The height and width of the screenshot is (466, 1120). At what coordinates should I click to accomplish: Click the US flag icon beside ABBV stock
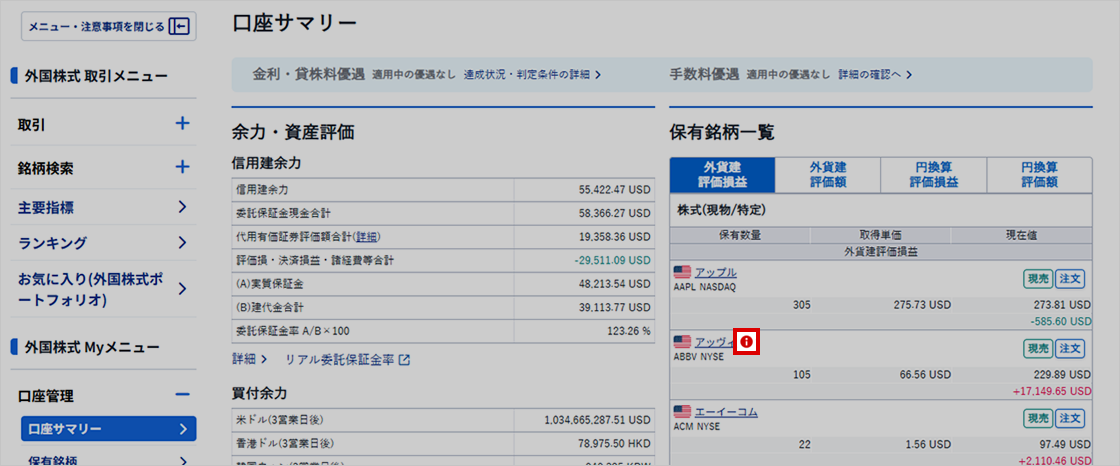[682, 342]
